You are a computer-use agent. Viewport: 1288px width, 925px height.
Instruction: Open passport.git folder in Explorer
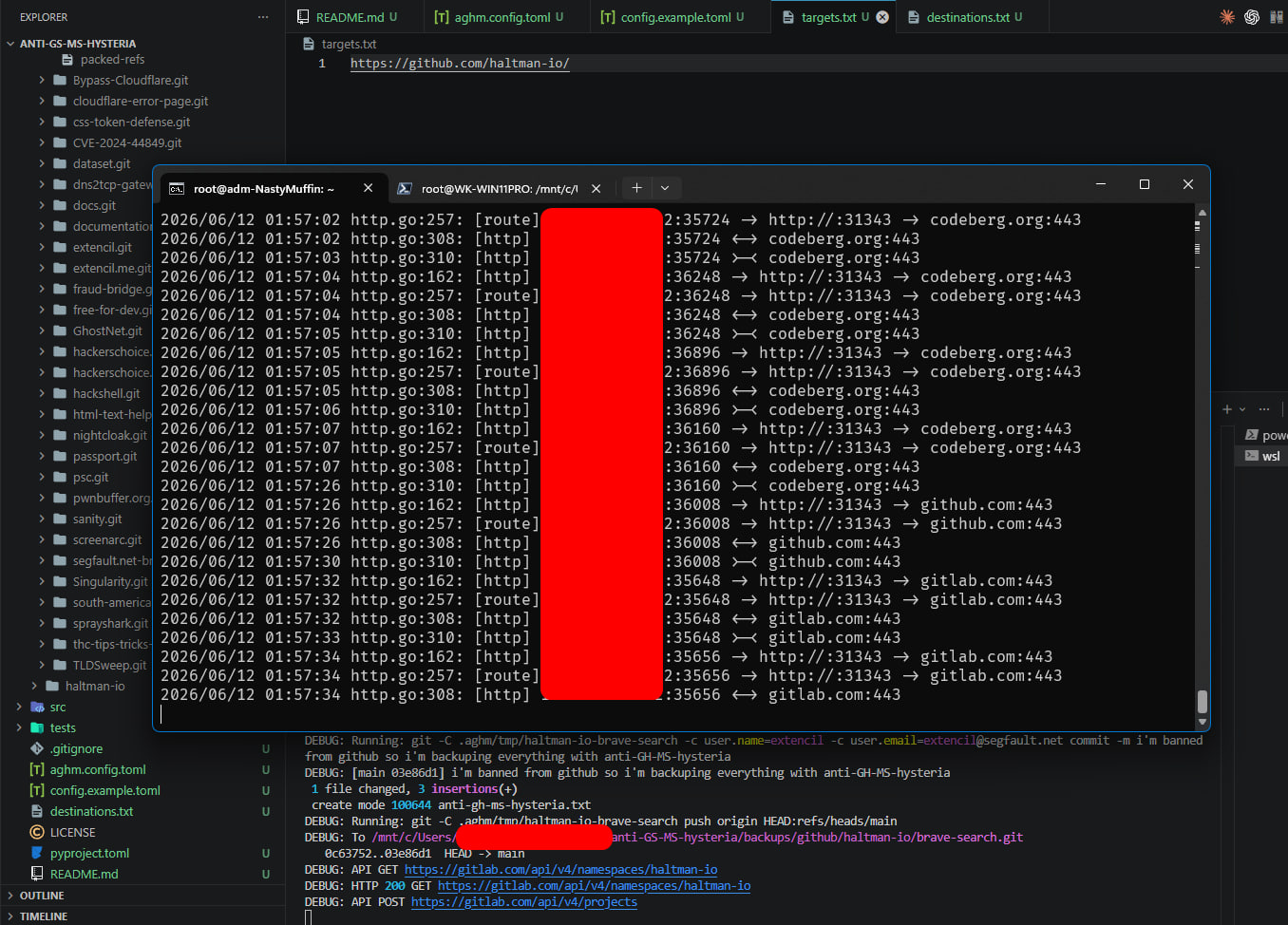tap(105, 456)
